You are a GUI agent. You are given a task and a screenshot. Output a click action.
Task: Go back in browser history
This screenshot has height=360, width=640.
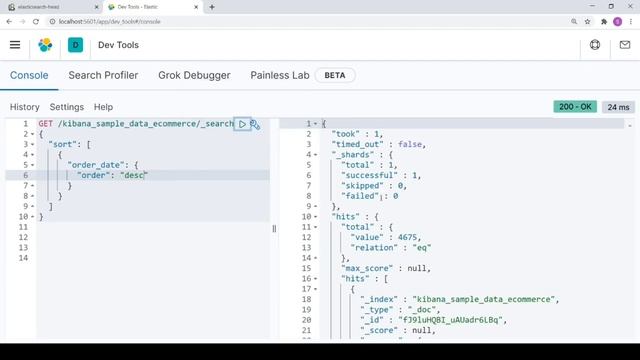9,22
